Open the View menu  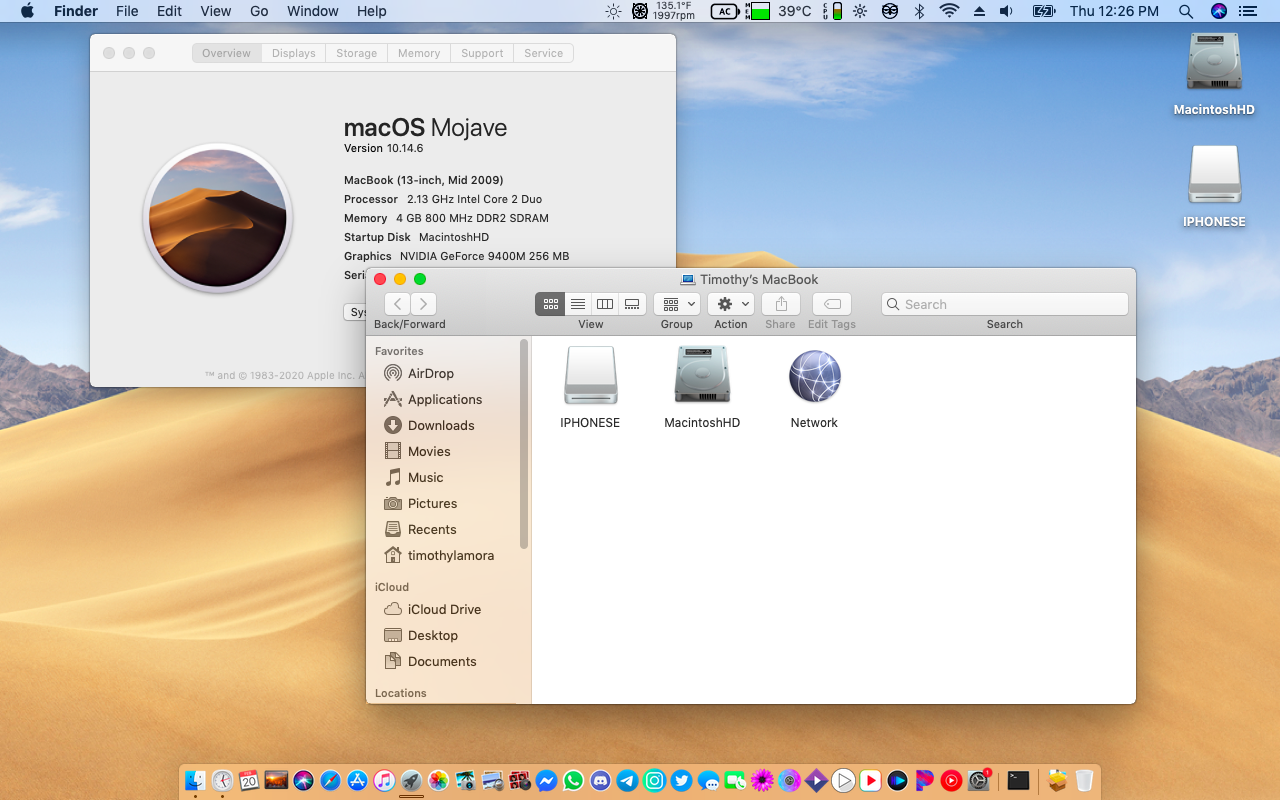(216, 11)
